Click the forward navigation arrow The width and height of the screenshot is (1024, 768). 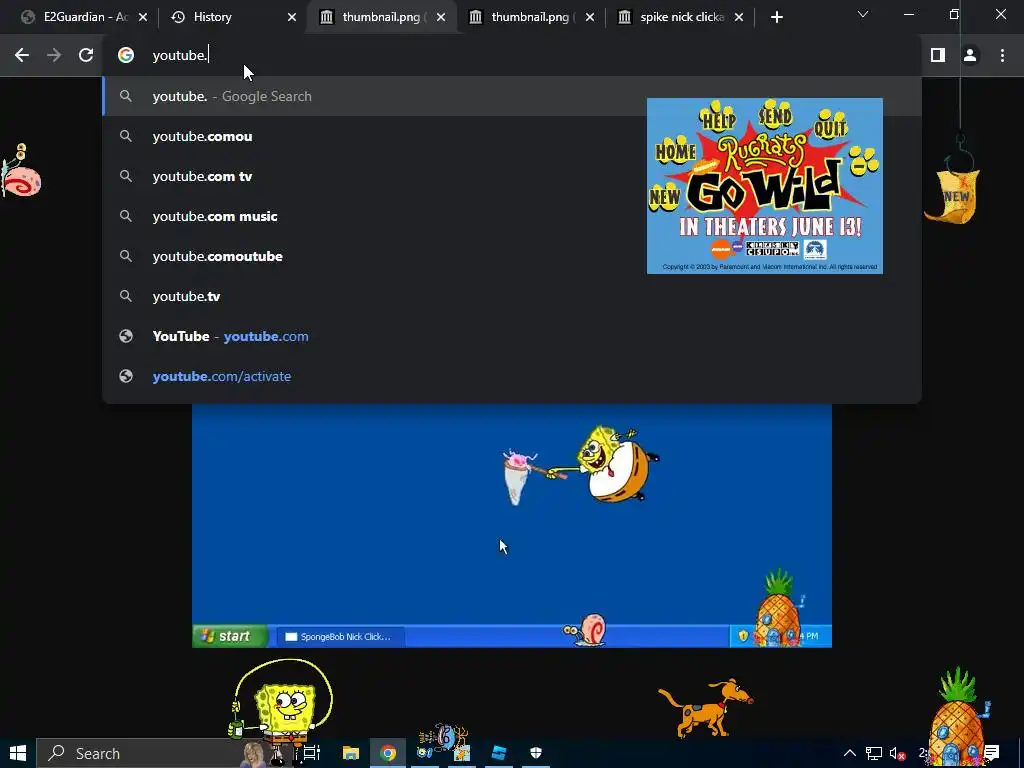coord(54,56)
